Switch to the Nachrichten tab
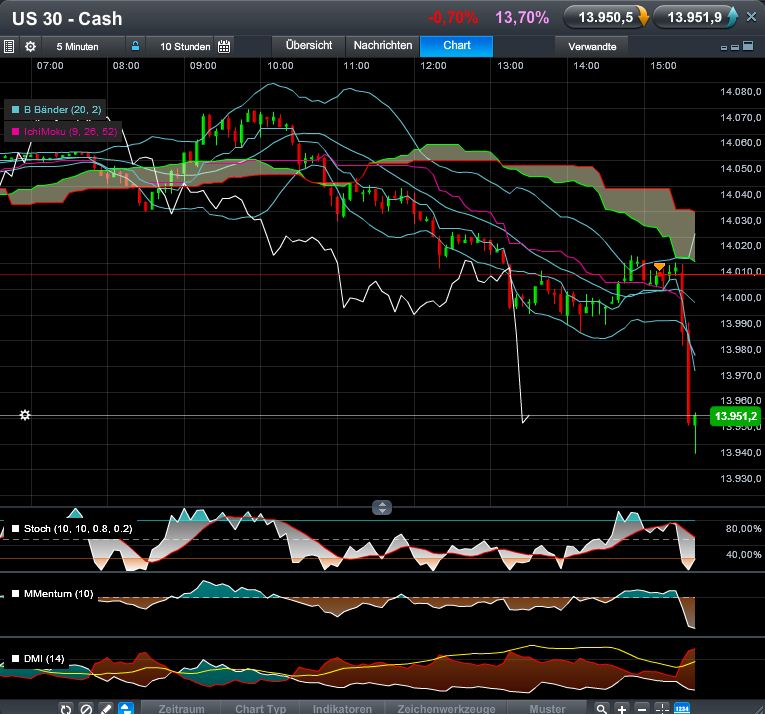Viewport: 765px width, 714px height. [382, 45]
